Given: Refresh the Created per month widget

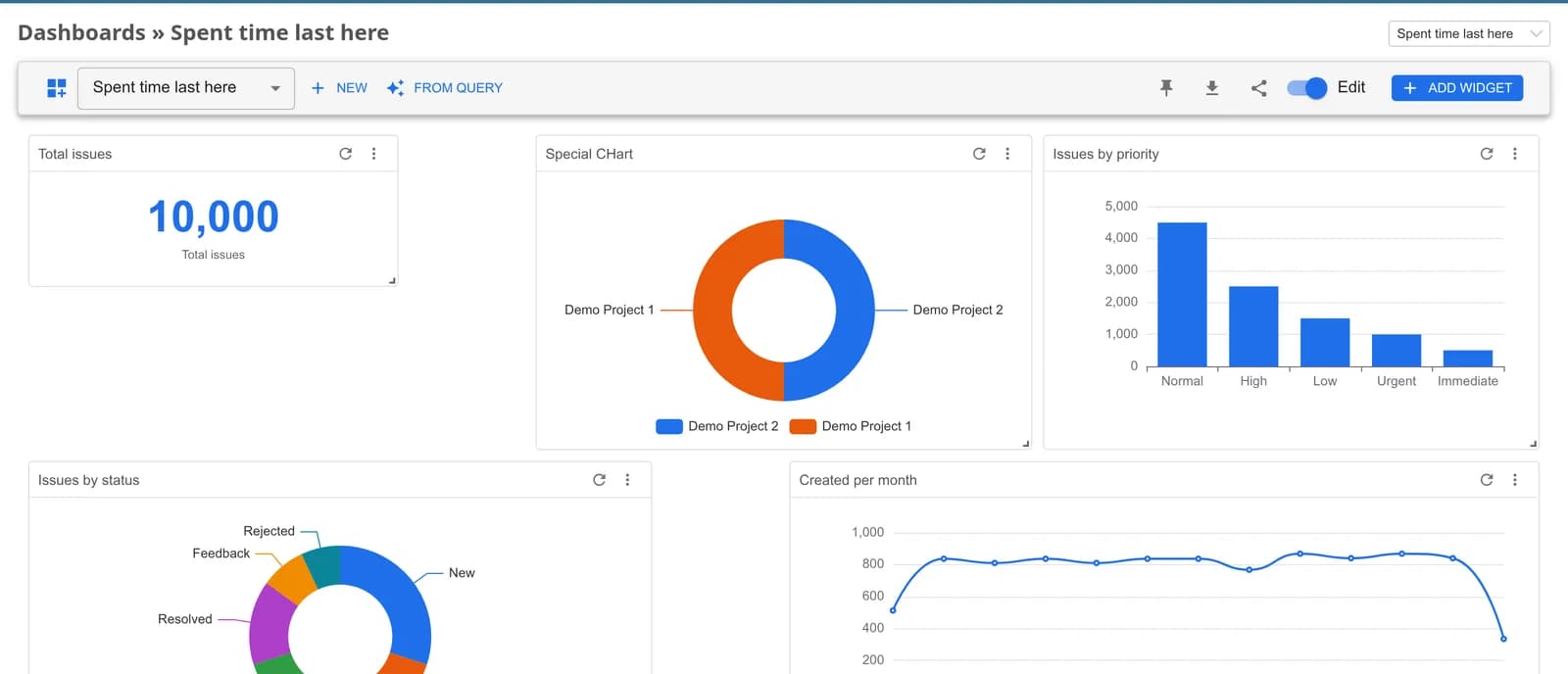Looking at the screenshot, I should click(1487, 480).
